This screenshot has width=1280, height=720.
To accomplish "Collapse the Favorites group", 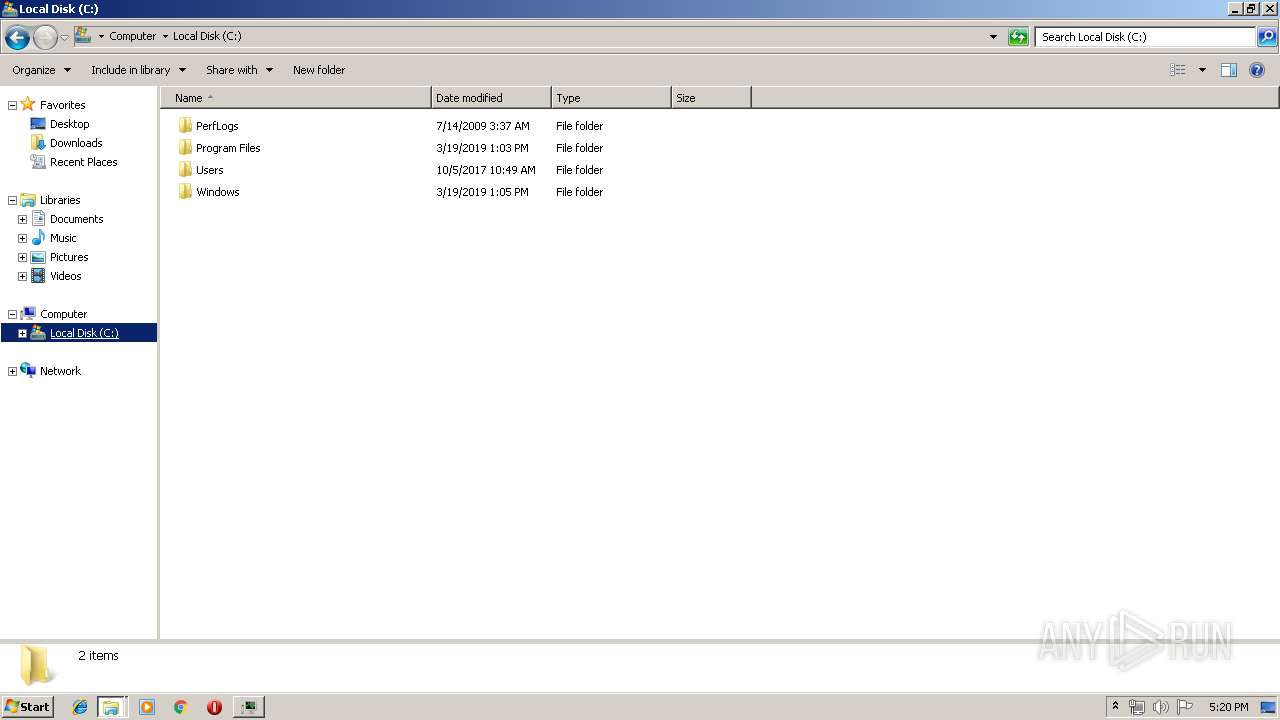I will pyautogui.click(x=12, y=105).
